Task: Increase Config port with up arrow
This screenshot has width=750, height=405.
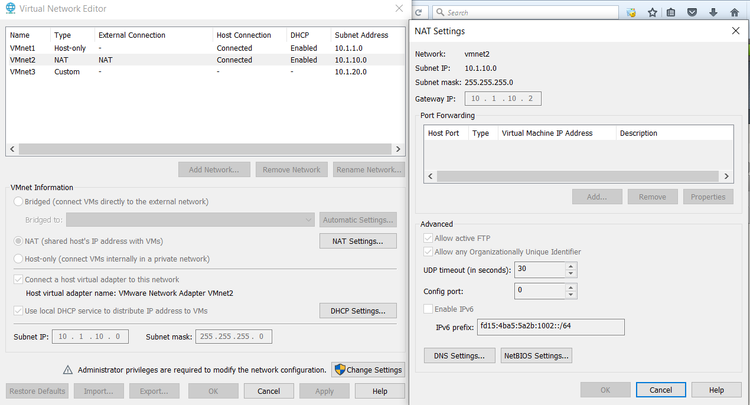Action: (571, 287)
